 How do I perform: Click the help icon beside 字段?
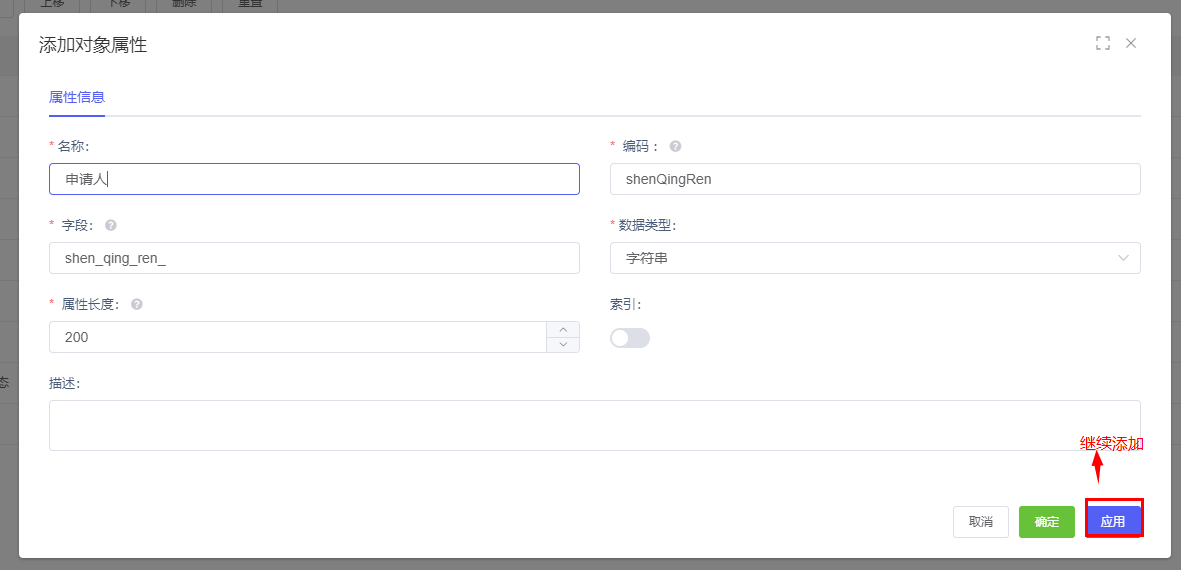[111, 225]
